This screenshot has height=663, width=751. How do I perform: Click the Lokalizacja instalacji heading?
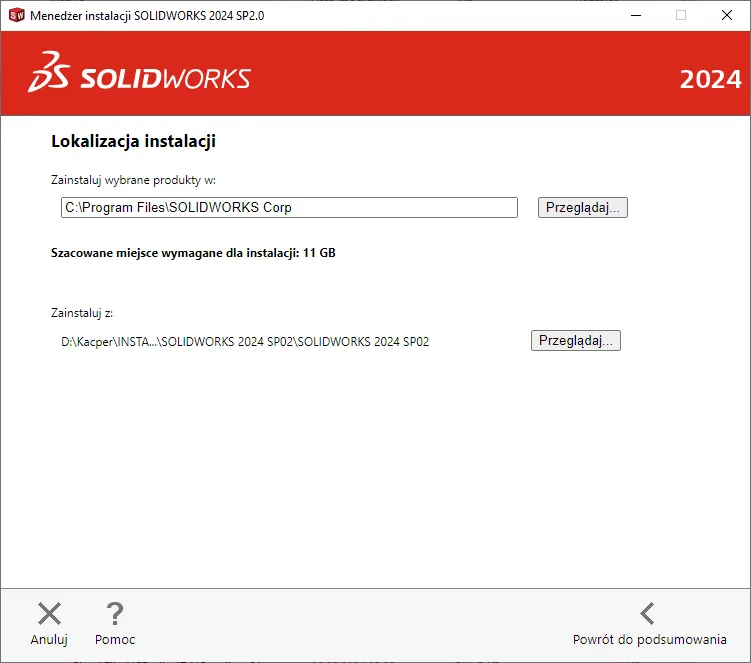pos(133,141)
